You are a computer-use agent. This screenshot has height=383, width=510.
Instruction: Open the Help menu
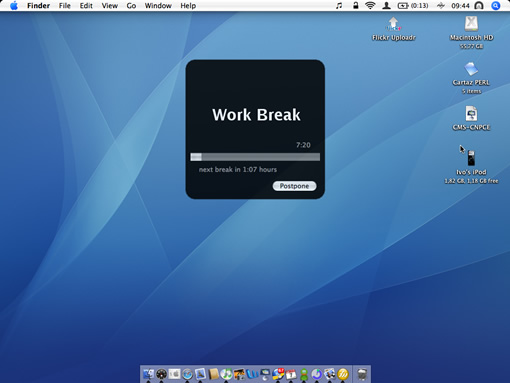[188, 6]
